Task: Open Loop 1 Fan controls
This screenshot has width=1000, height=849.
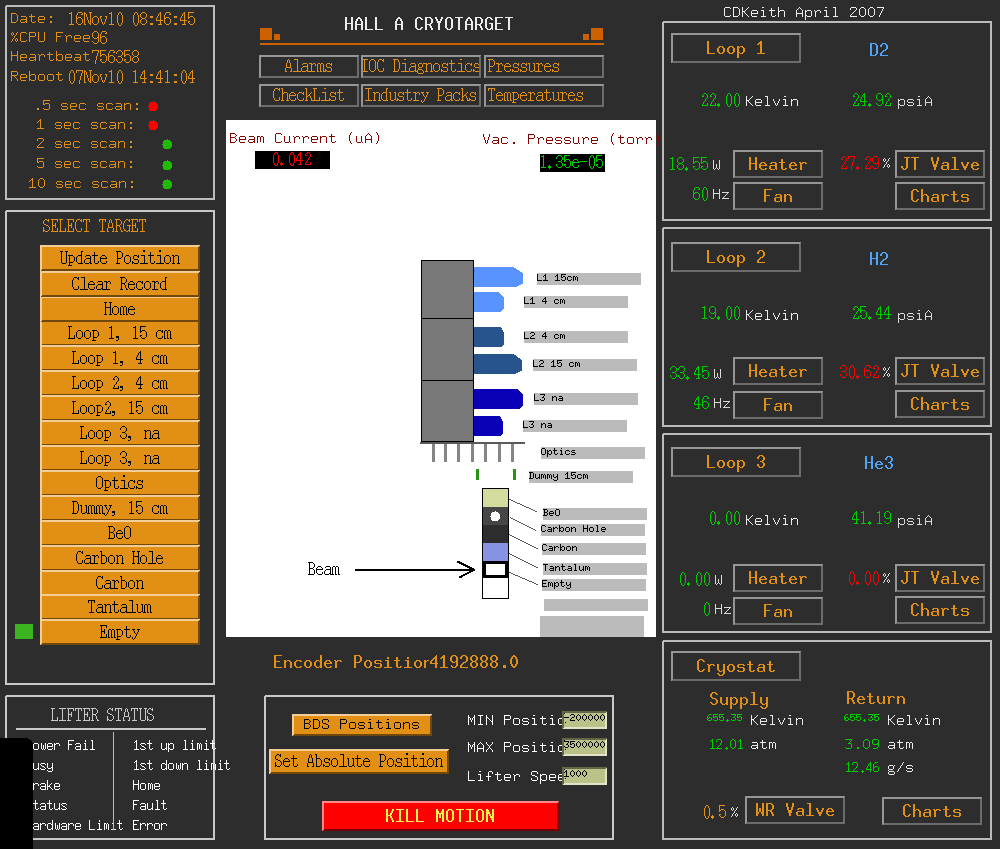Action: pyautogui.click(x=777, y=196)
